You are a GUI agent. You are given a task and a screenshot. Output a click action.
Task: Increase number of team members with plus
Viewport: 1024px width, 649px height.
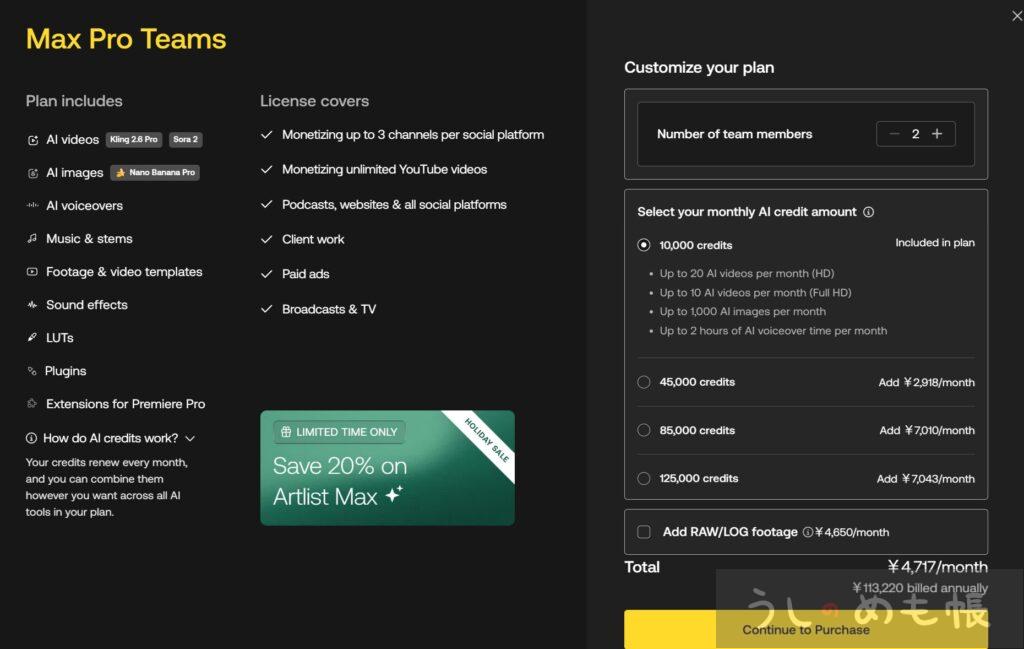coord(937,134)
